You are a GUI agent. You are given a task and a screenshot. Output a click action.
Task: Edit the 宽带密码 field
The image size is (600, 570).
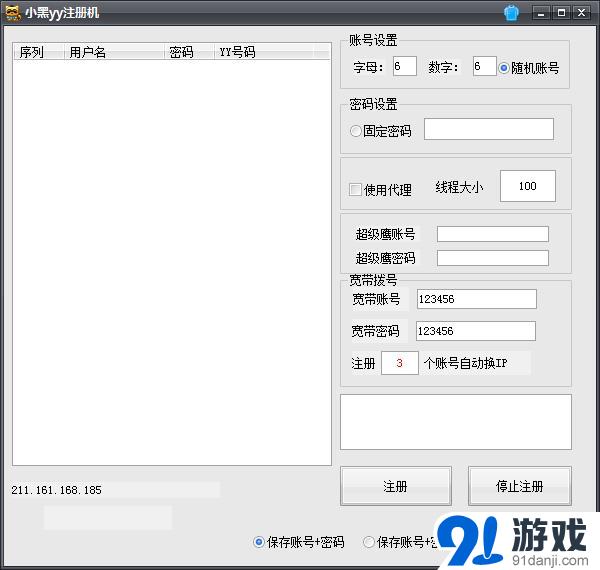(x=476, y=331)
